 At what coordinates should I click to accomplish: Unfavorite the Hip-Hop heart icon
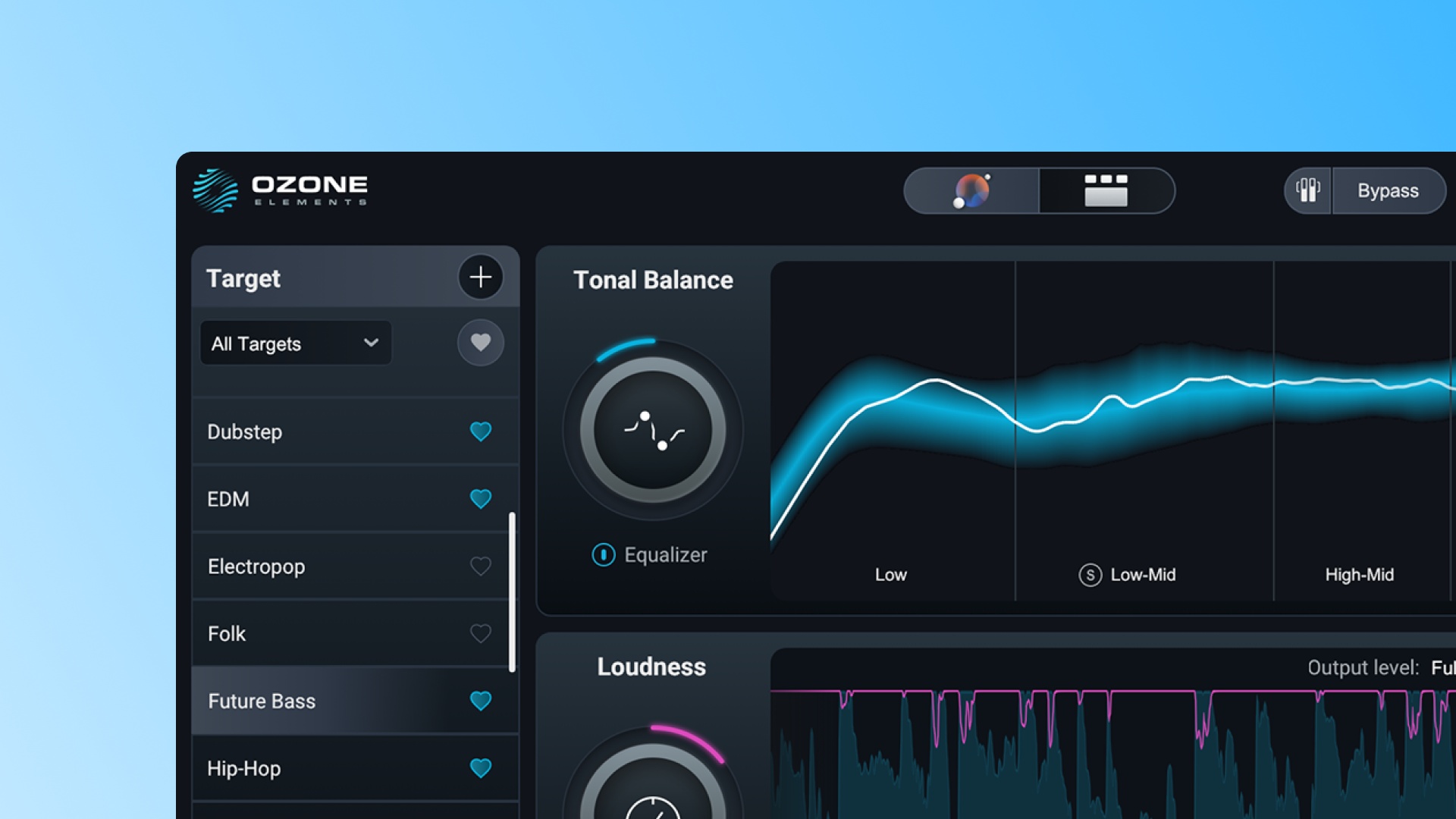click(481, 768)
